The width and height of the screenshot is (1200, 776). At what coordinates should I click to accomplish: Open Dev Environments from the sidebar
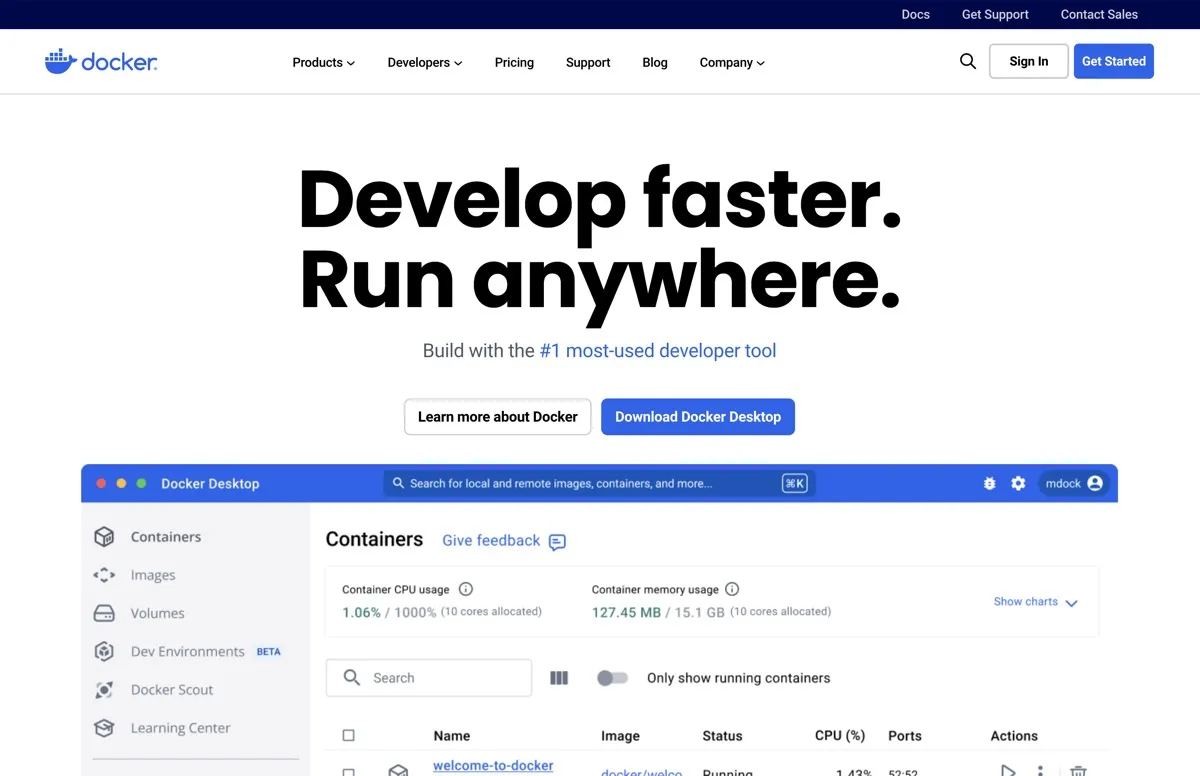tap(189, 651)
